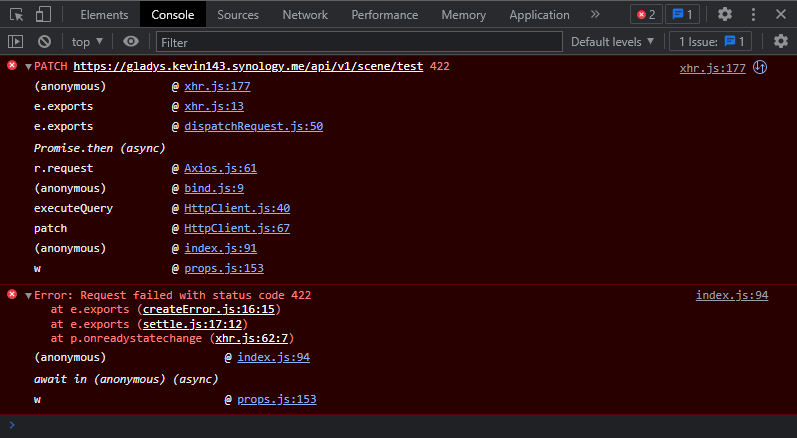Screen dimensions: 797x438
Task: Click the 1 Issue button
Action: click(x=709, y=41)
